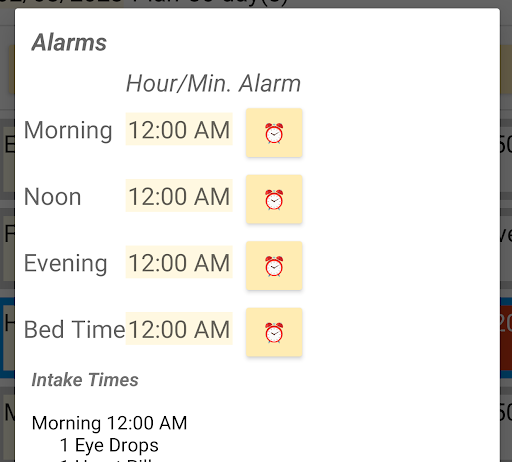Click the Intake Times section heading

point(85,380)
